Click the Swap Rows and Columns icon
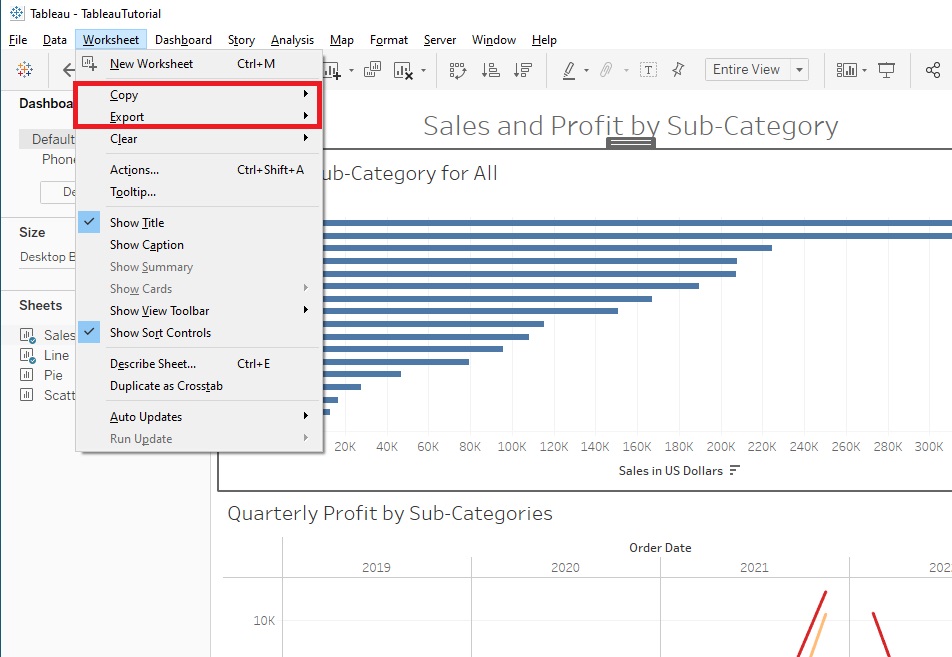952x657 pixels. (458, 70)
